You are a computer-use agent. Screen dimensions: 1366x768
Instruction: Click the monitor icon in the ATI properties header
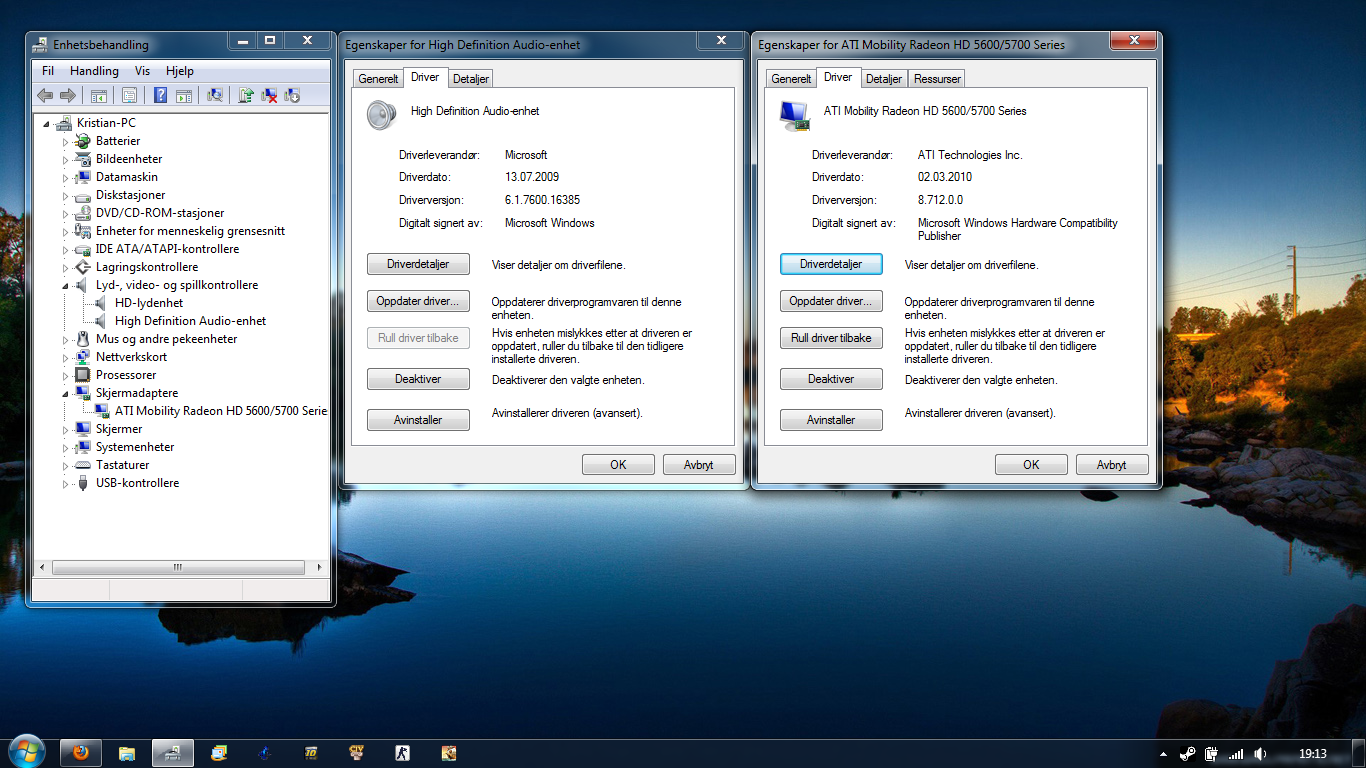coord(795,115)
